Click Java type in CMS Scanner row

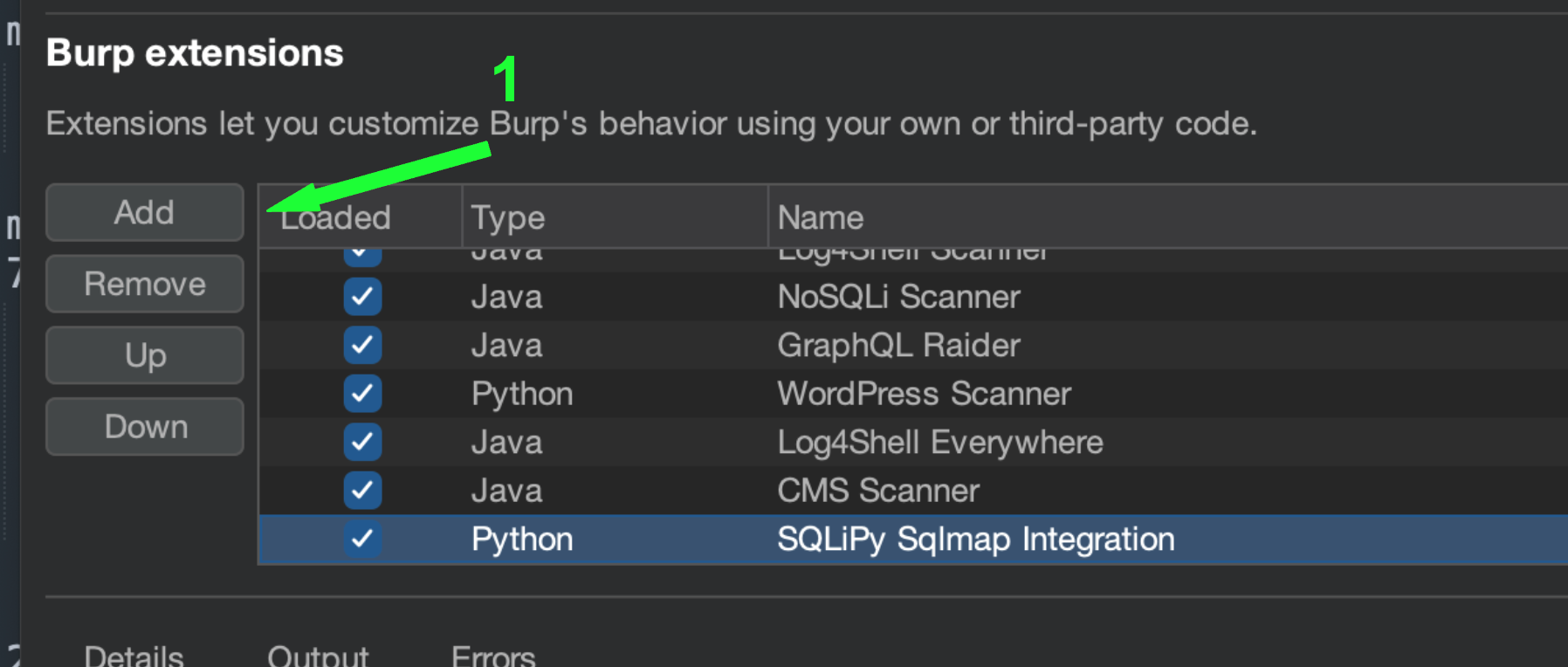[506, 491]
